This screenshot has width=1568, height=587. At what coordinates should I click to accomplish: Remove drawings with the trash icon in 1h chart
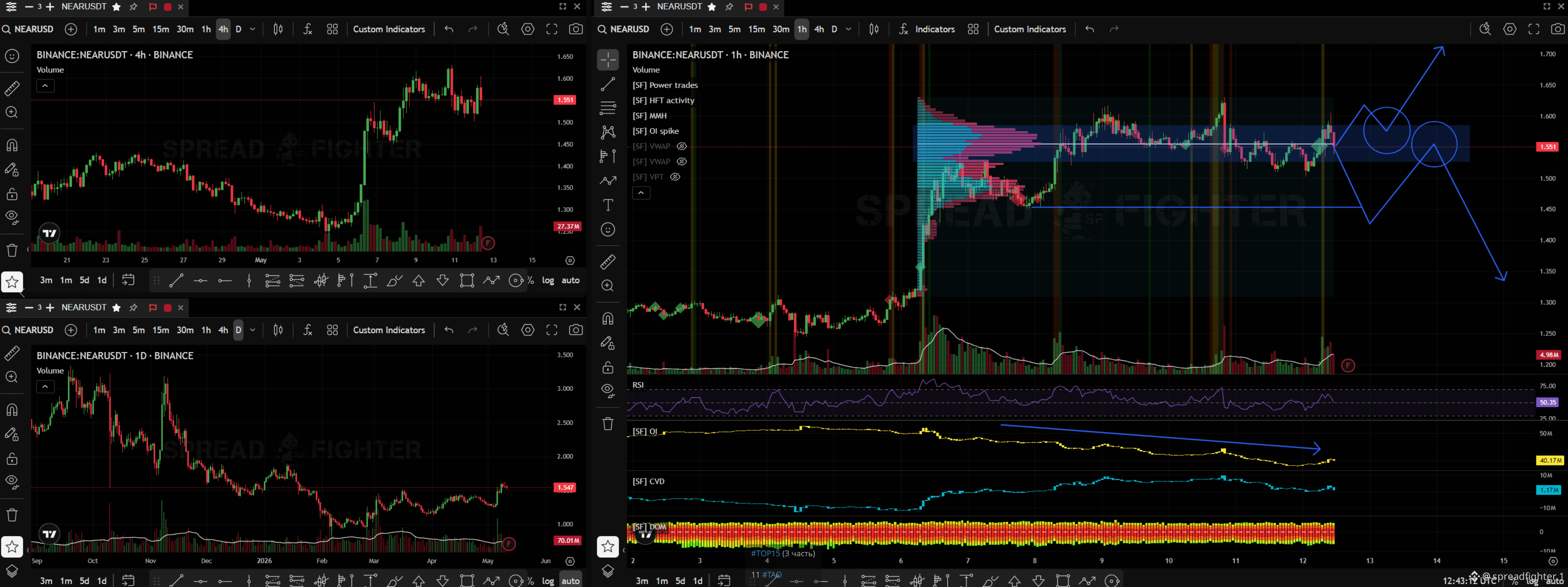tap(608, 424)
